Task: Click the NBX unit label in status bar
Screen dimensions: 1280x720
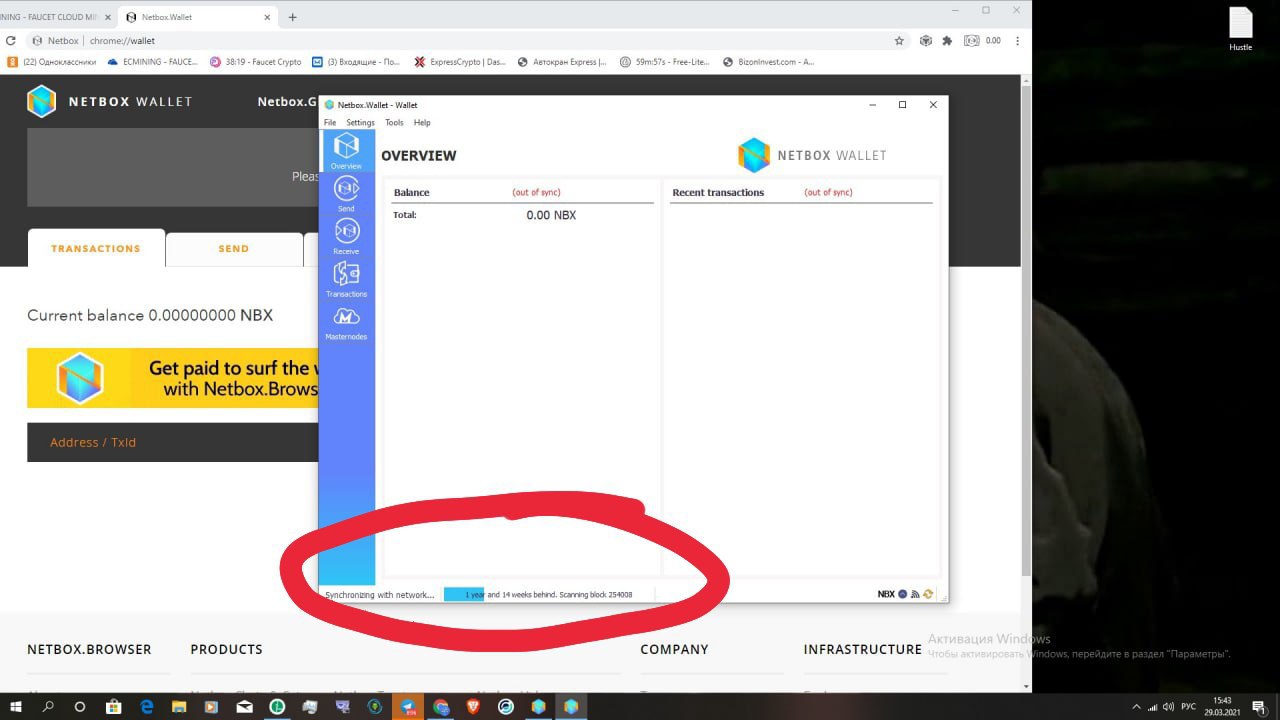Action: [x=886, y=594]
